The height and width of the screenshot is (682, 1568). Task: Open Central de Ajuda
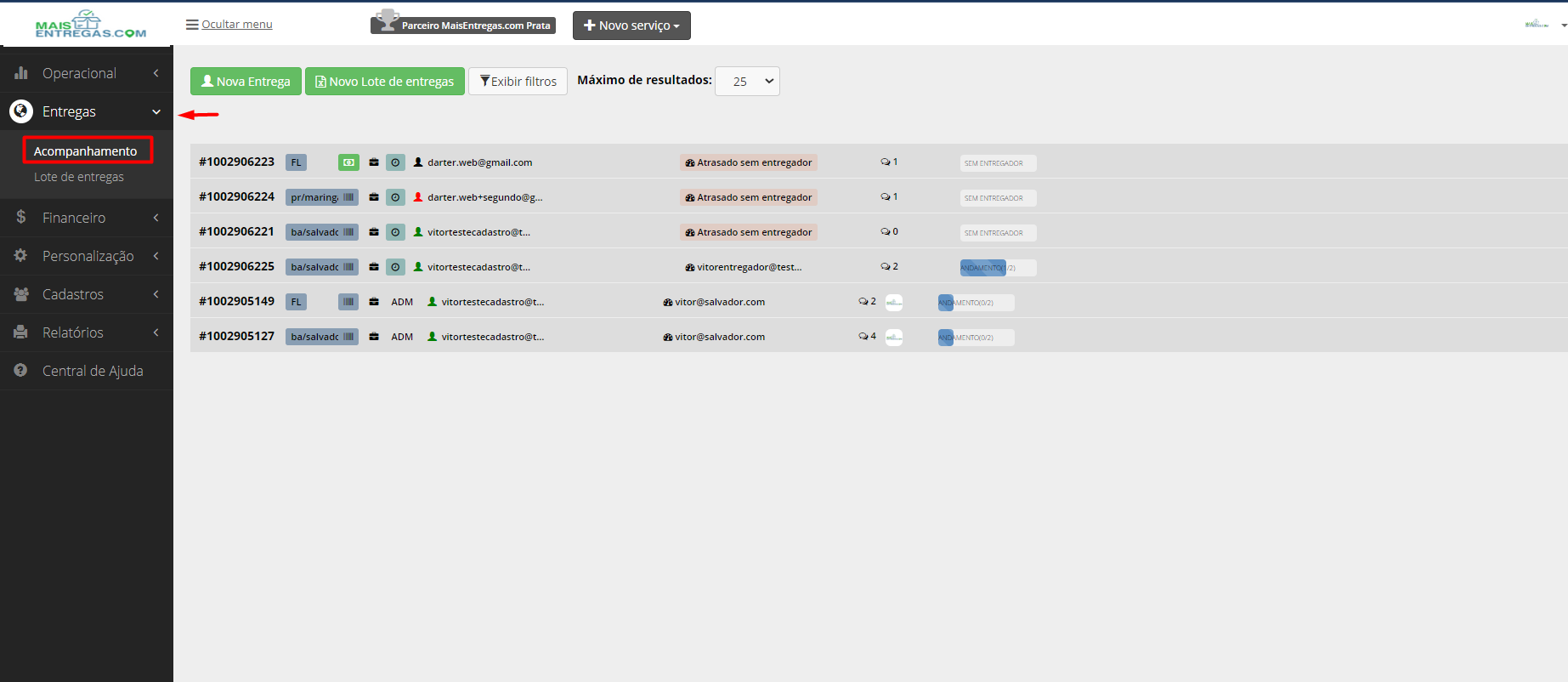(x=87, y=371)
